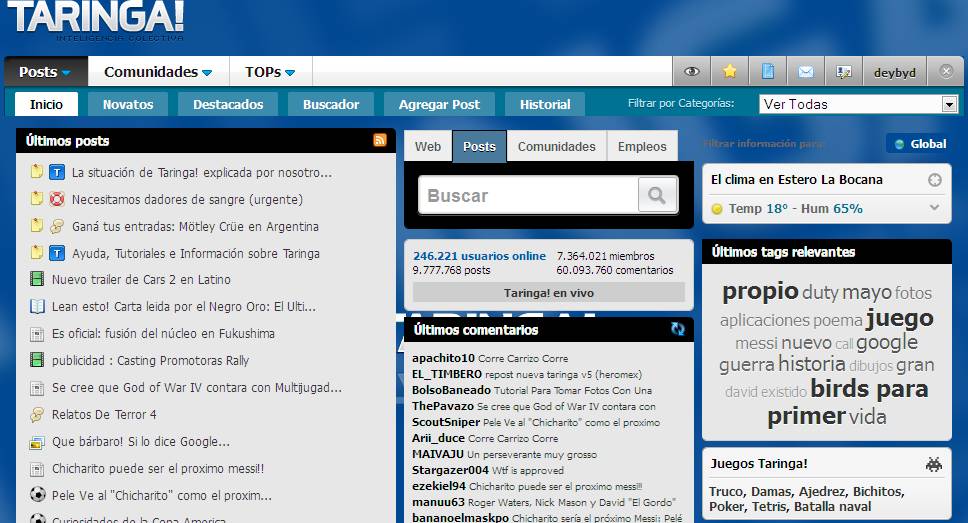Click news icon beside 'Es oficial: fusión del núcleo'
Screen dimensions: 968x523
pyautogui.click(x=37, y=334)
